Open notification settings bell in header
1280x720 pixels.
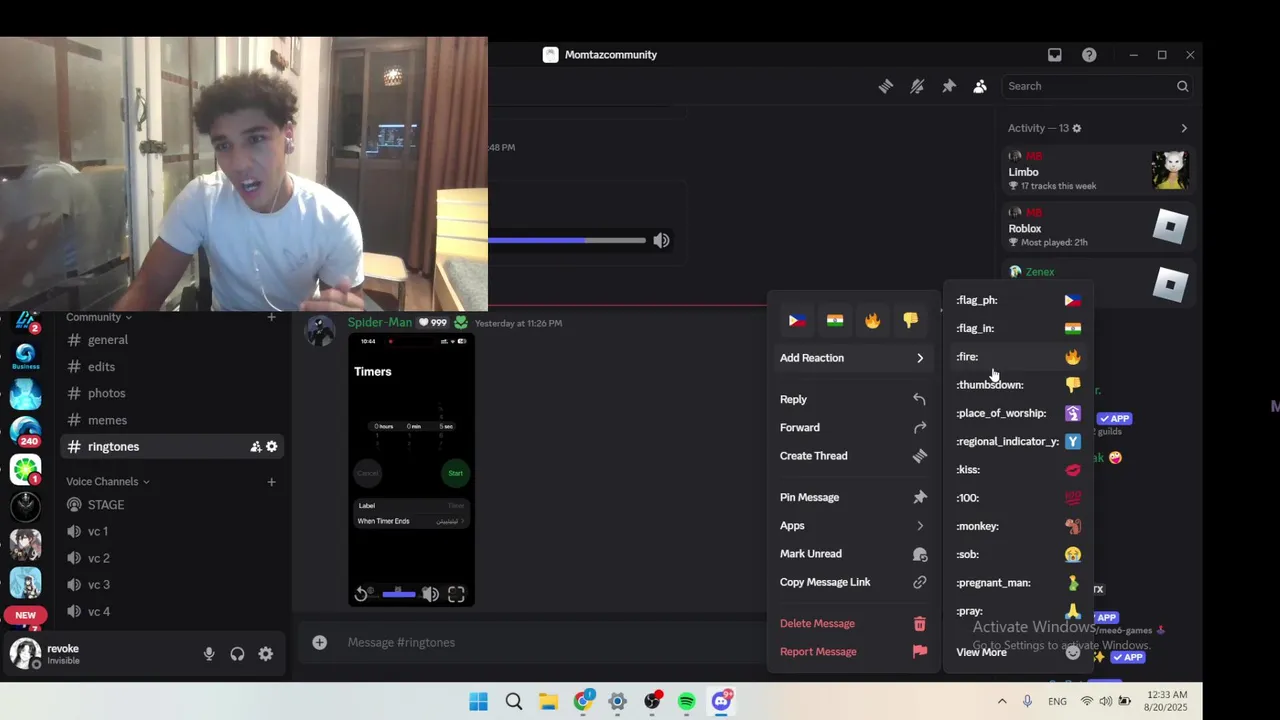coord(917,86)
